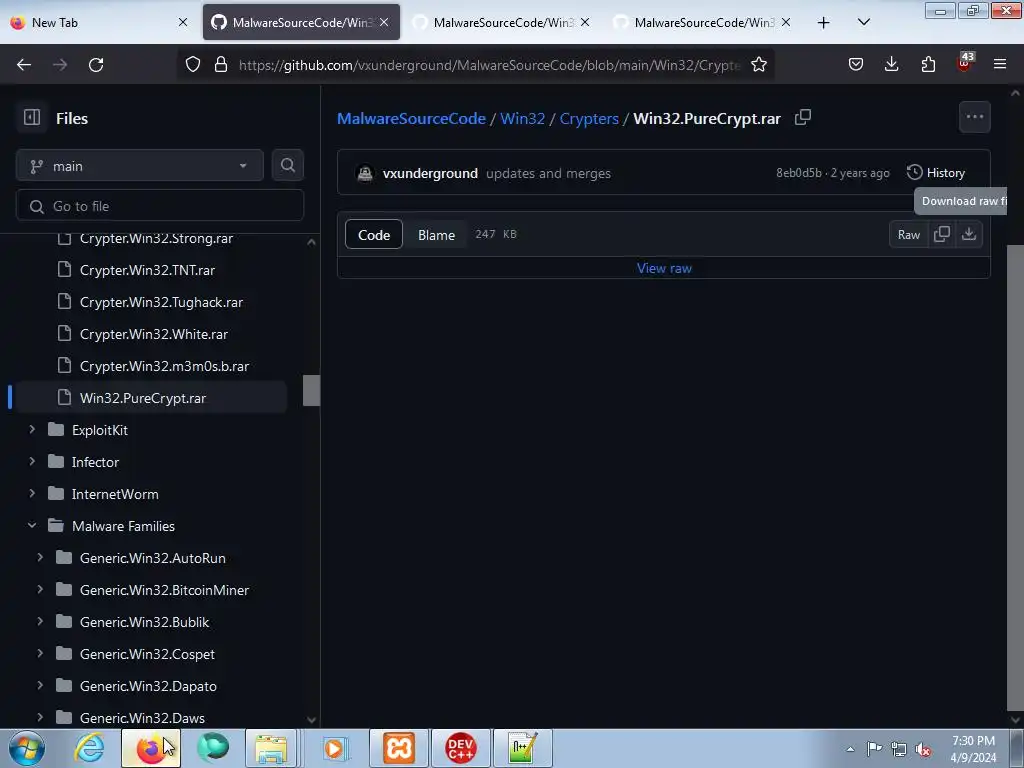1024x768 pixels.
Task: Click the muted volume tray icon
Action: coord(923,750)
